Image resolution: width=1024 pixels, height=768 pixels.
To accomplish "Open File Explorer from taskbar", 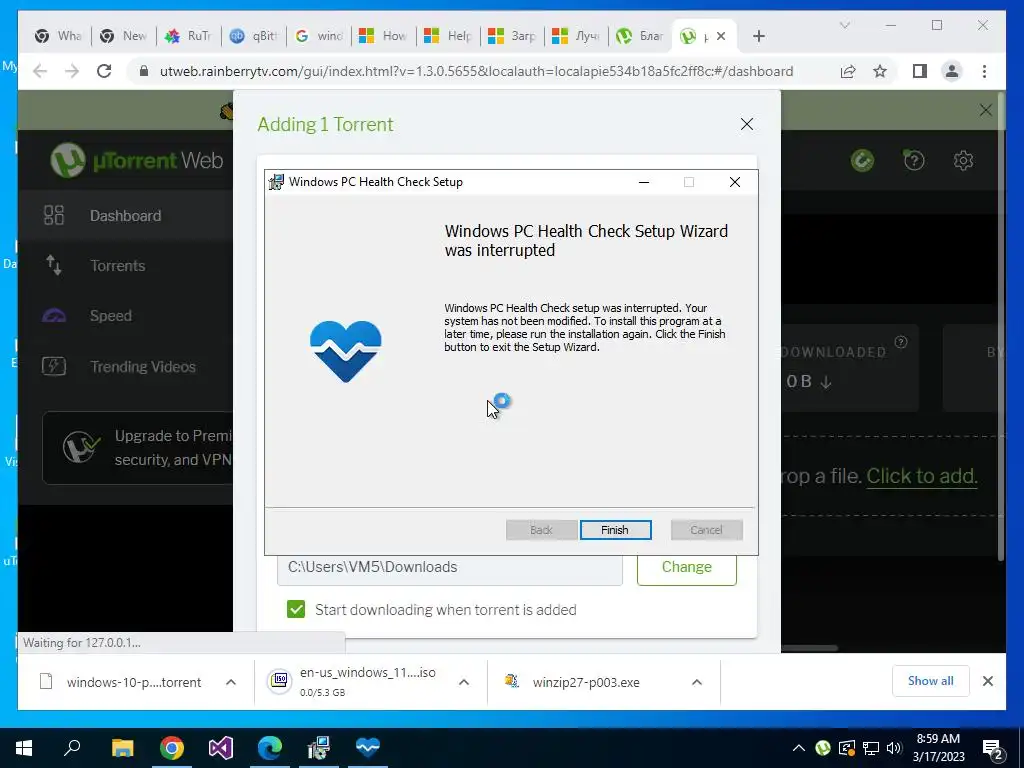I will (122, 748).
